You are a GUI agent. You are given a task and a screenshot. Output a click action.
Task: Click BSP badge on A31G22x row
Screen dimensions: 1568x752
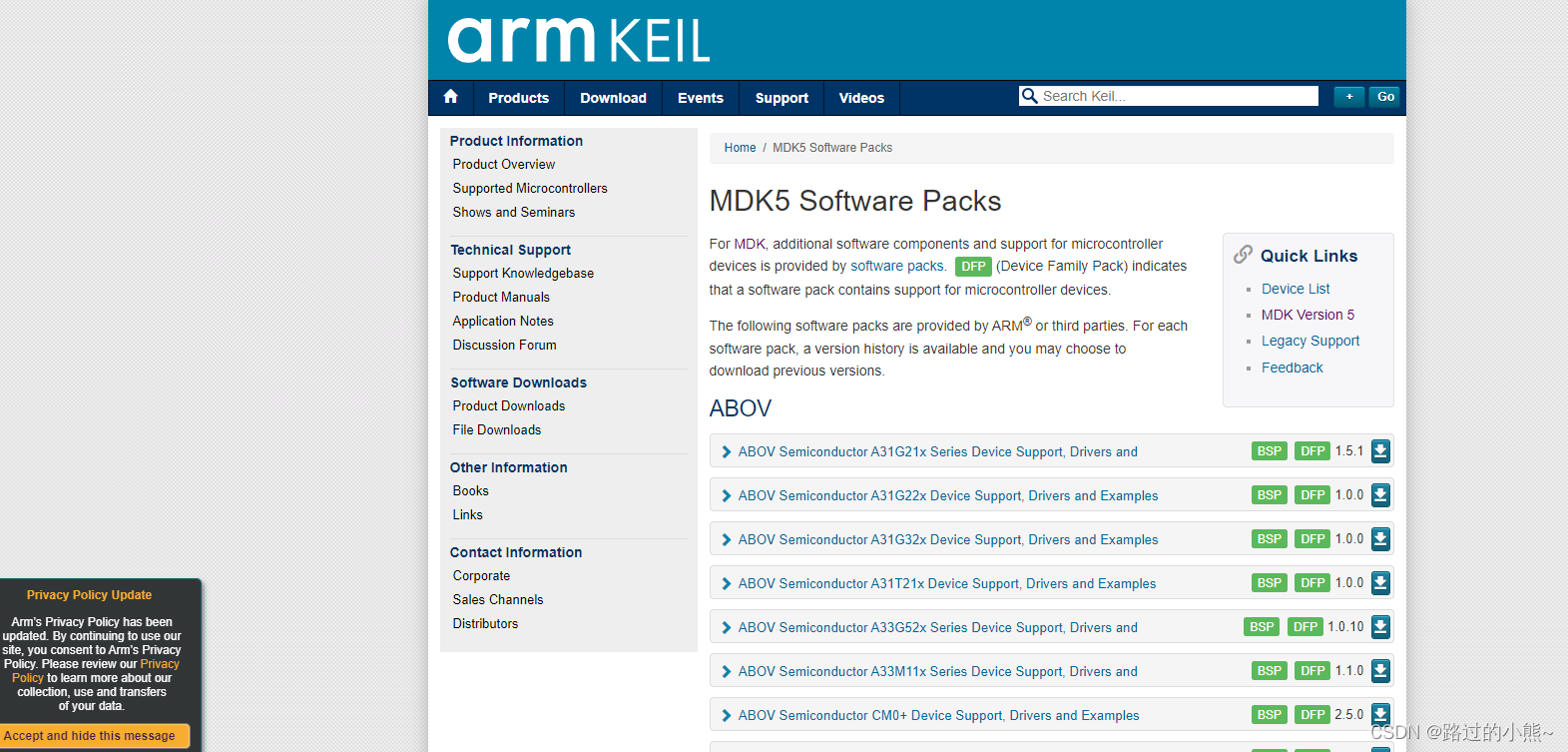pos(1270,495)
